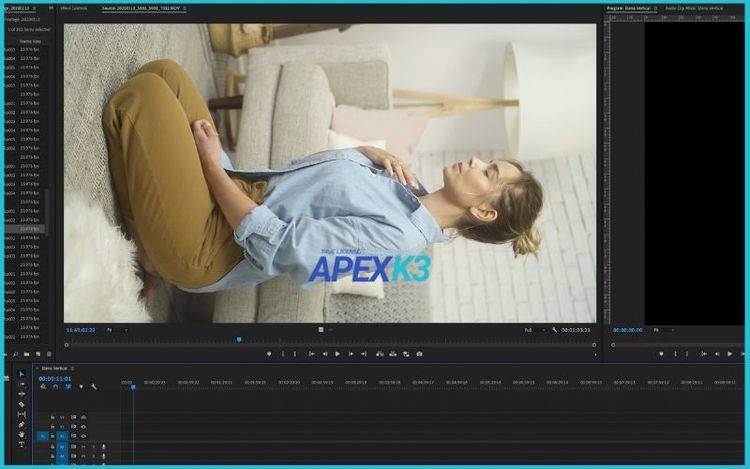
Task: Toggle V1 source patching button
Action: pos(43,436)
